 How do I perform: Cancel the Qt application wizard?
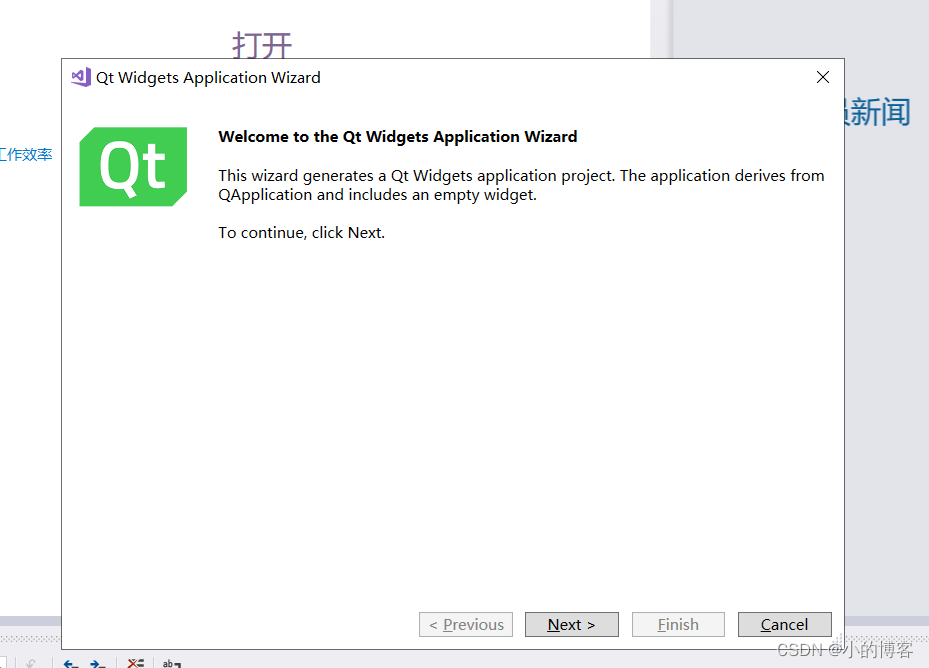pyautogui.click(x=784, y=624)
